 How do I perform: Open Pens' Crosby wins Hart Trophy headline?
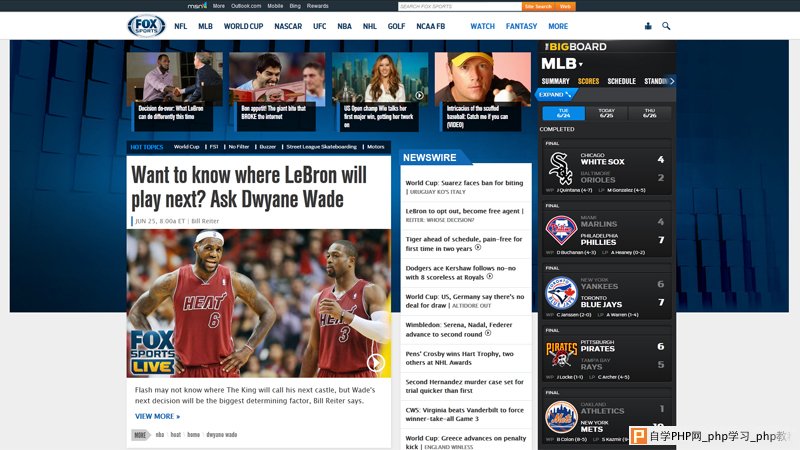459,358
